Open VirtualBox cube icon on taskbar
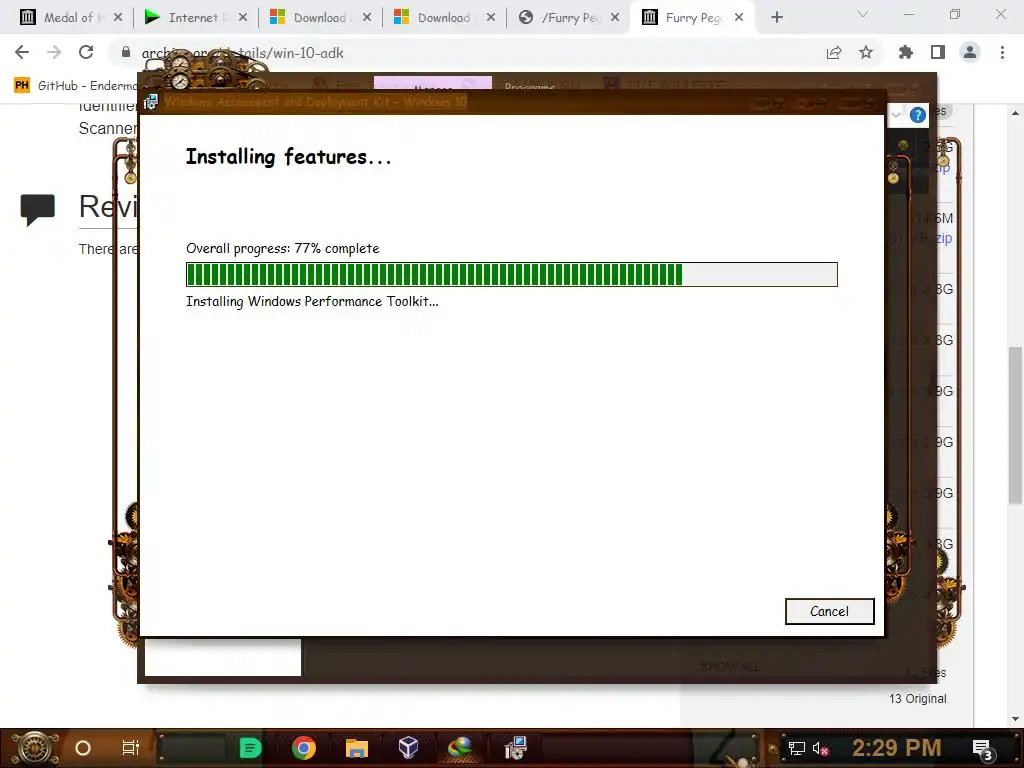Screen dimensions: 1024x768 pyautogui.click(x=408, y=748)
